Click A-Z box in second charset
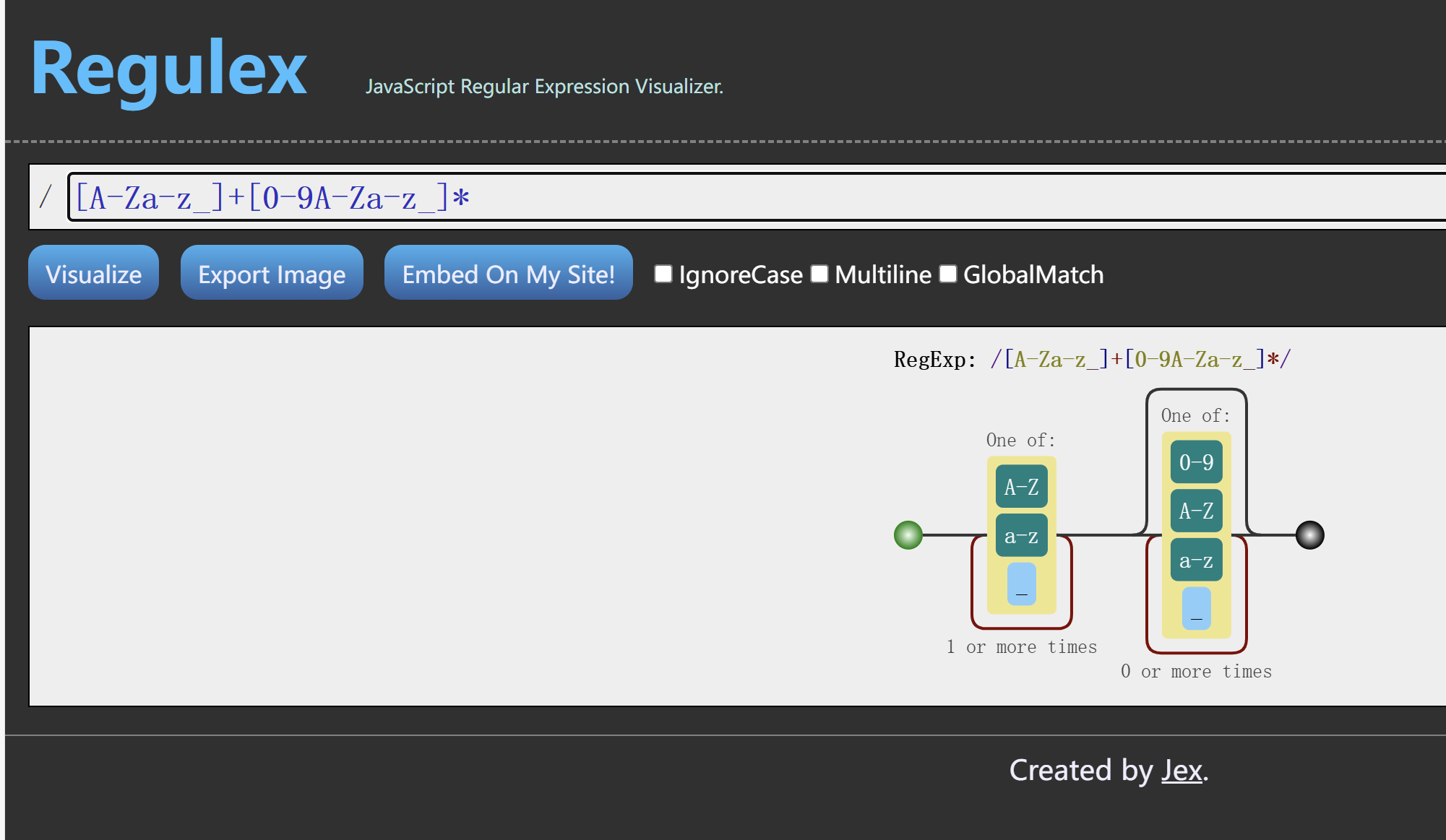The image size is (1446, 840). [1196, 511]
